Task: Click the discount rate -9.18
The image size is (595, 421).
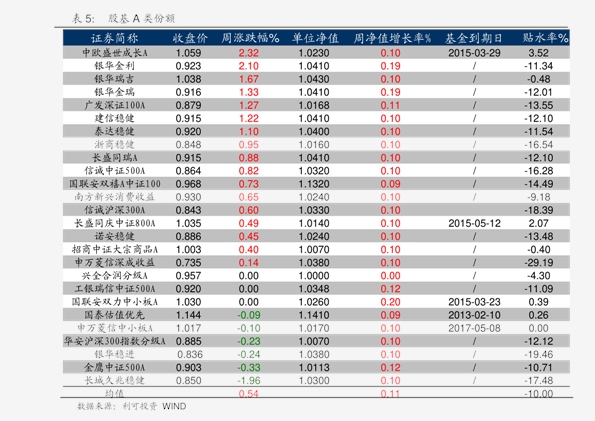Action: click(538, 197)
